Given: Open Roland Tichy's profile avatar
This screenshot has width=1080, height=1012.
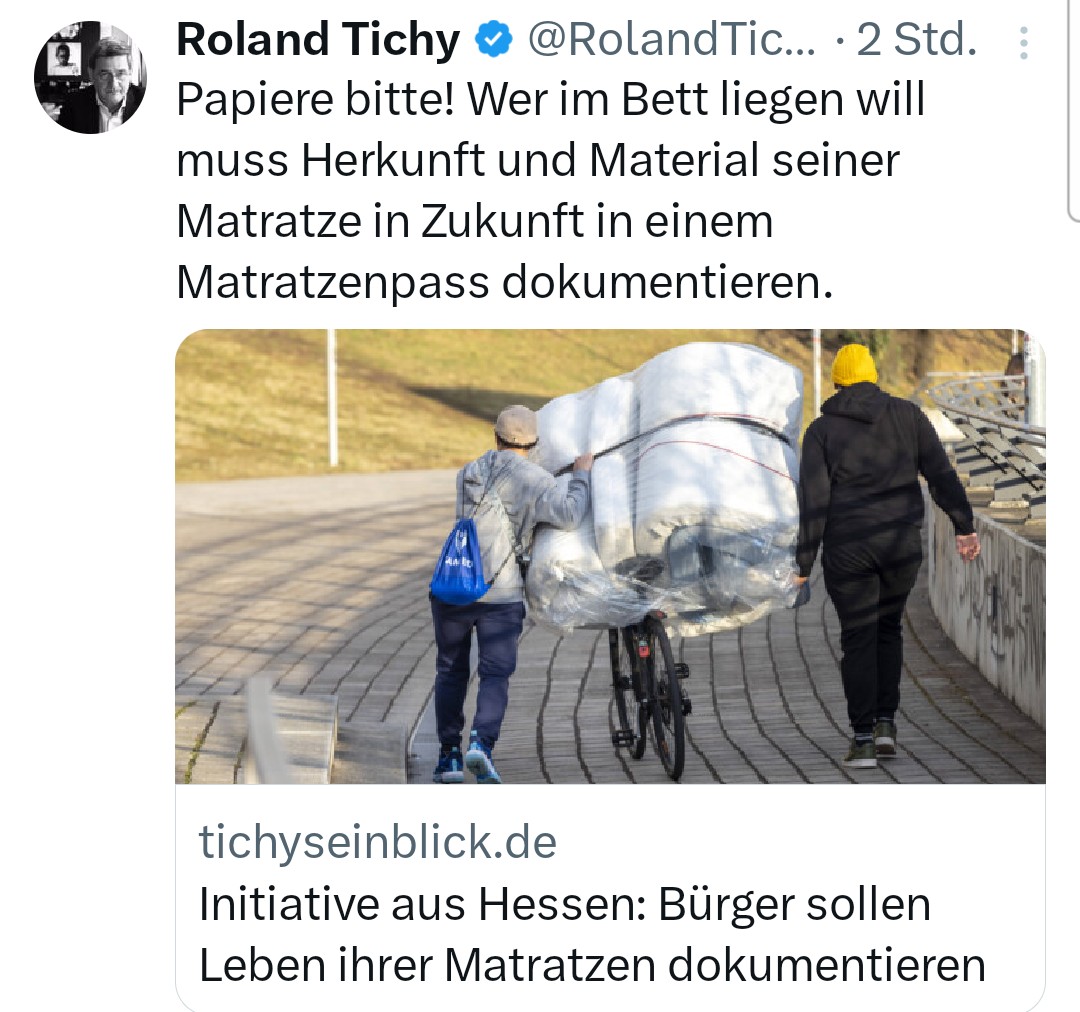Looking at the screenshot, I should (x=90, y=77).
